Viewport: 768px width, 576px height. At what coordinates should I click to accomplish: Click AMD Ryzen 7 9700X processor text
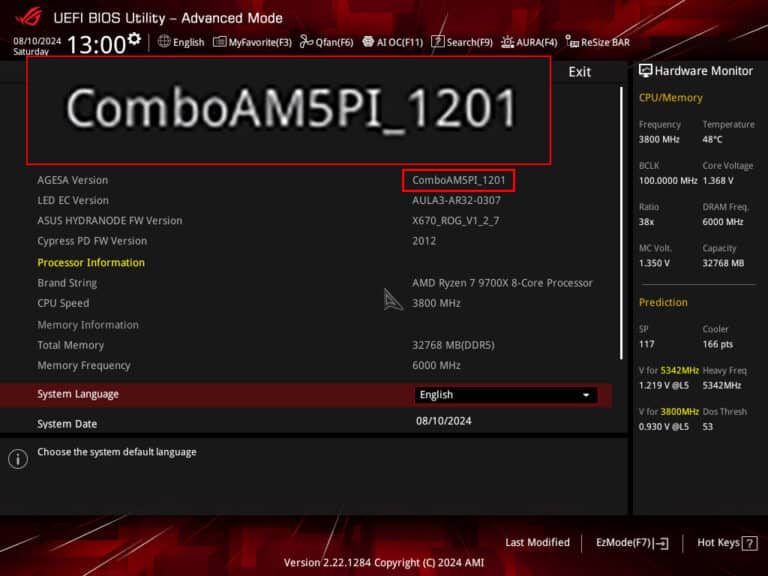(x=502, y=283)
